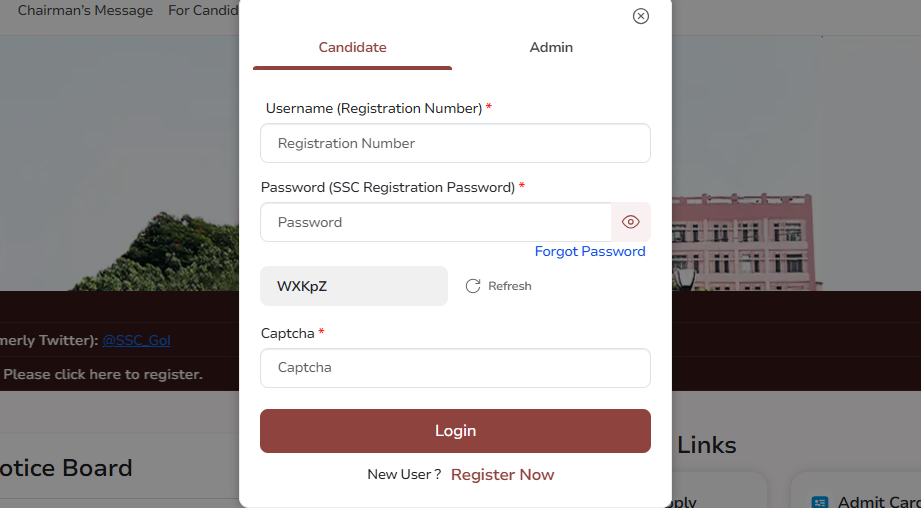
Task: Click the Admit Card icon
Action: [820, 502]
